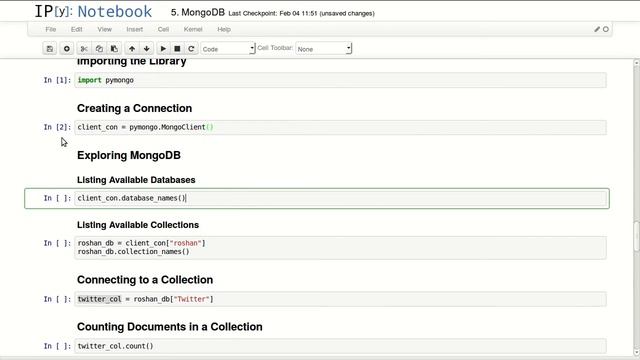Viewport: 640px width, 360px height.
Task: Select the Listing Available Collections heading
Action: point(138,225)
